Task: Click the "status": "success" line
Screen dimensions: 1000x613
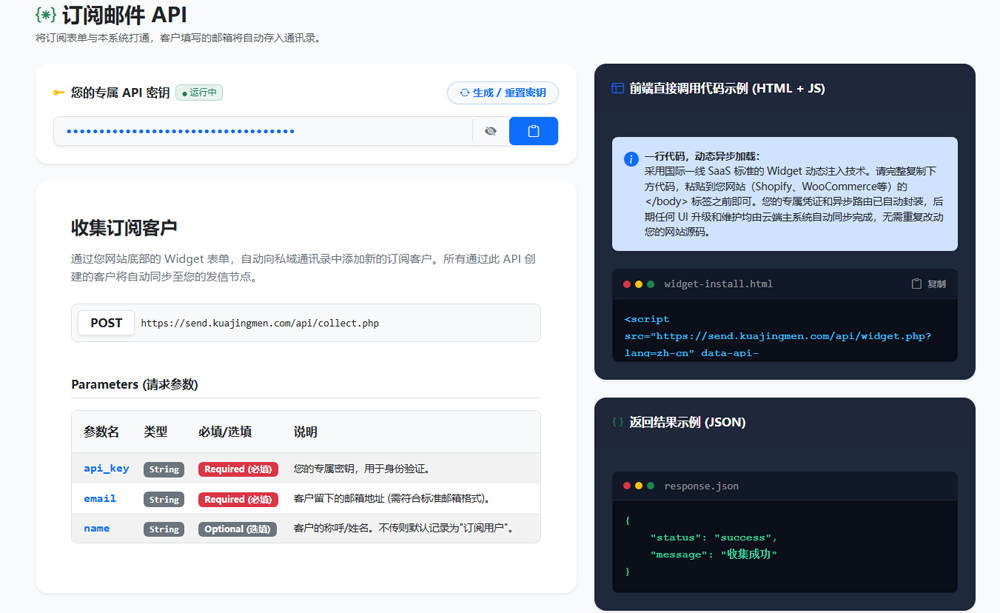Action: 714,537
